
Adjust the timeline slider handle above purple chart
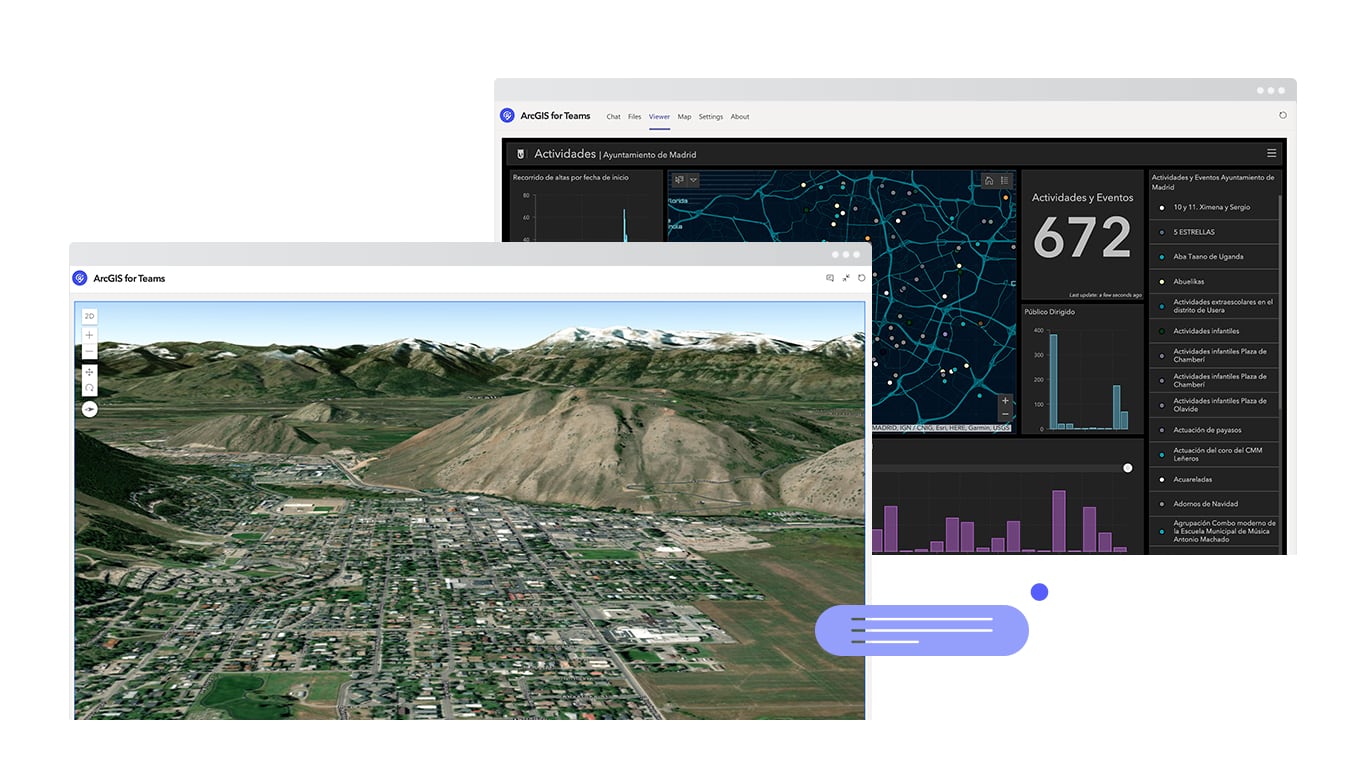click(1128, 468)
